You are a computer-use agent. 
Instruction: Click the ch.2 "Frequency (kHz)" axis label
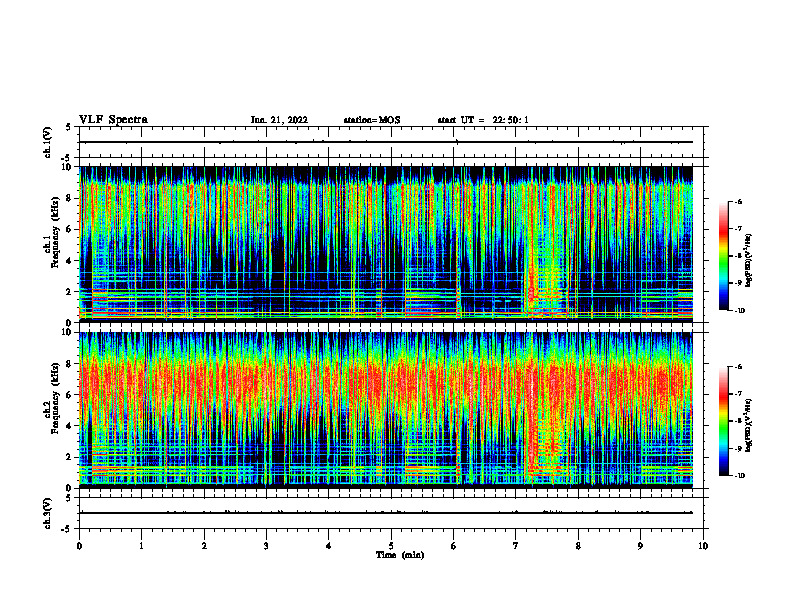56,398
